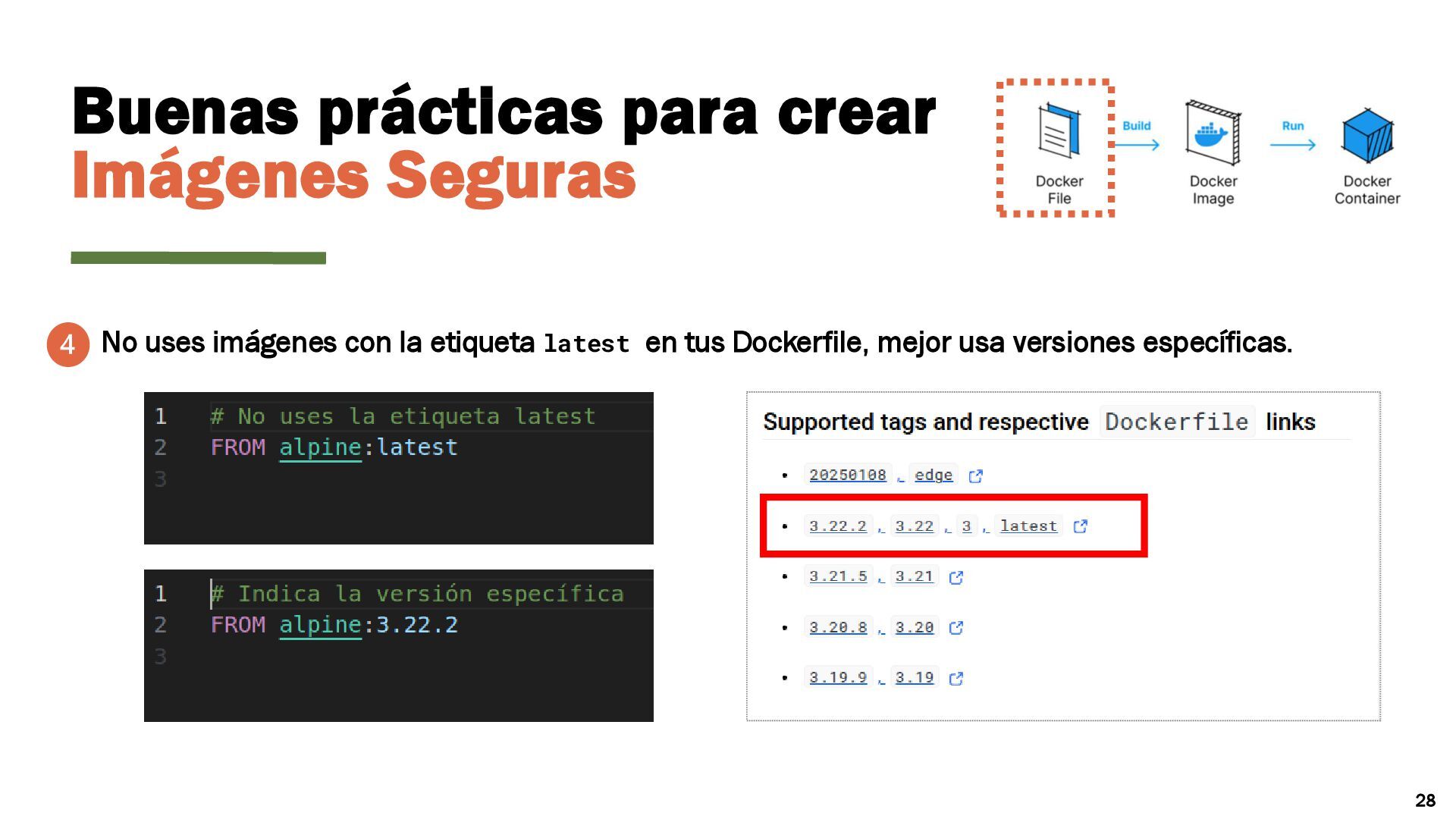Click the 3.22.2 tag link
This screenshot has height=819, width=1456.
[x=837, y=526]
